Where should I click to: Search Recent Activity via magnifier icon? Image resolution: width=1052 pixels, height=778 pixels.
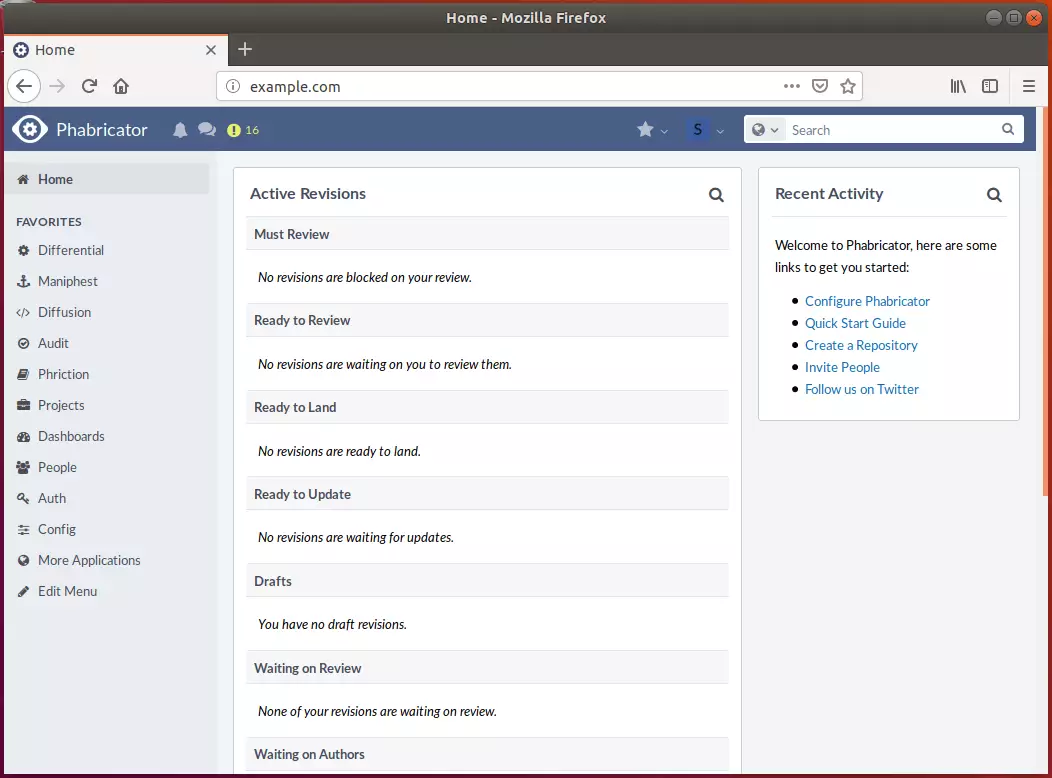coord(994,195)
